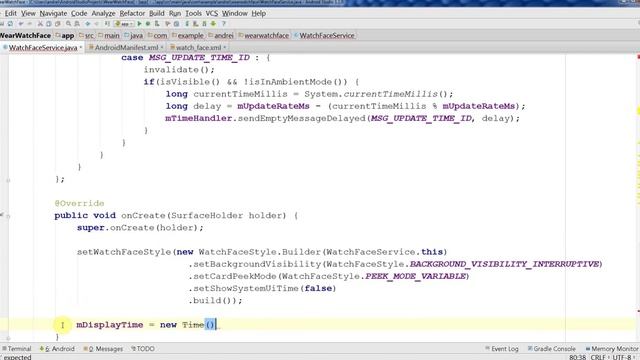640x360 pixels.
Task: Switch to AndroidManifest.xml editor tab
Action: tap(126, 48)
